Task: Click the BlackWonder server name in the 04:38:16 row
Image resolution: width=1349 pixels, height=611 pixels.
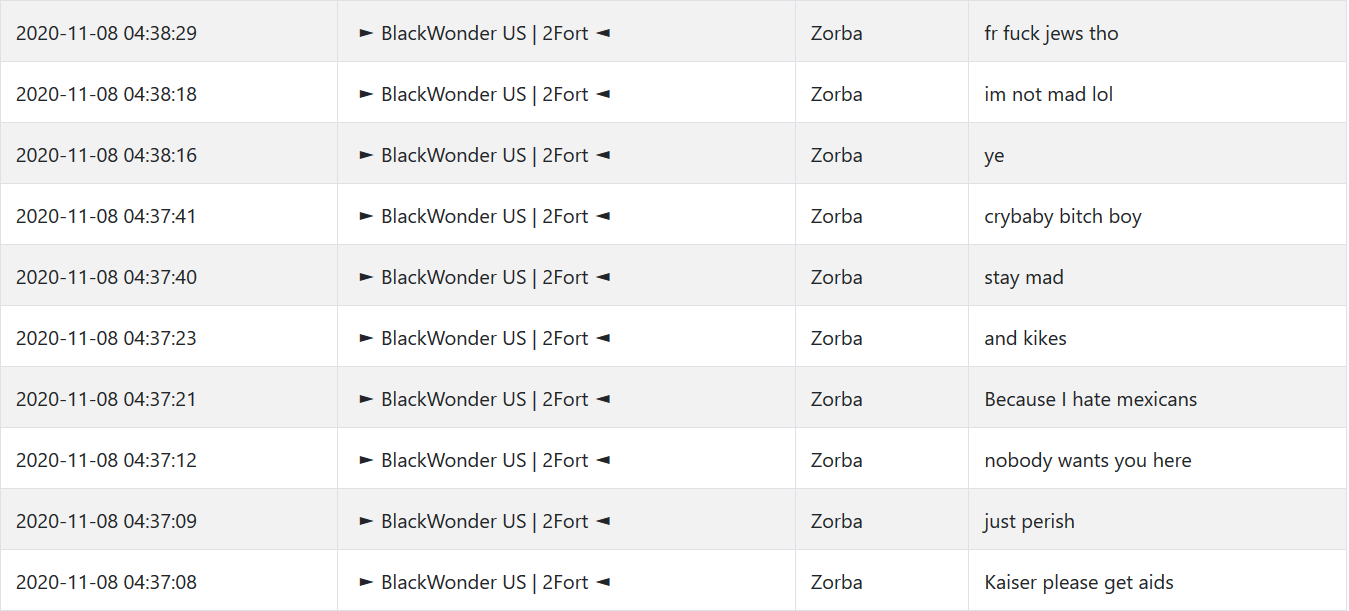Action: (484, 155)
